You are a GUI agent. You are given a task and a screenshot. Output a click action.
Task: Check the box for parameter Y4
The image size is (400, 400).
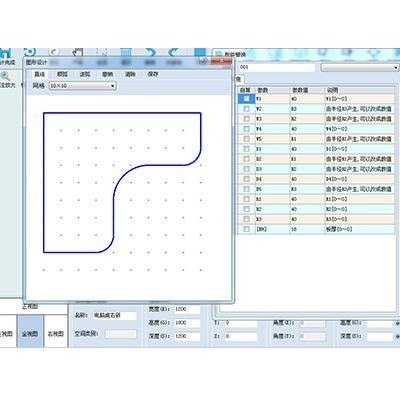[246, 129]
